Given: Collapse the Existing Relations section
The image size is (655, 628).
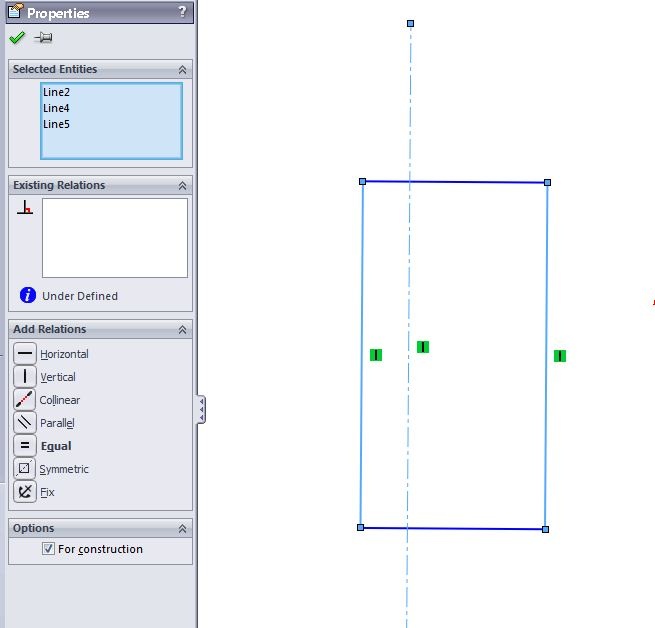Looking at the screenshot, I should coord(183,186).
